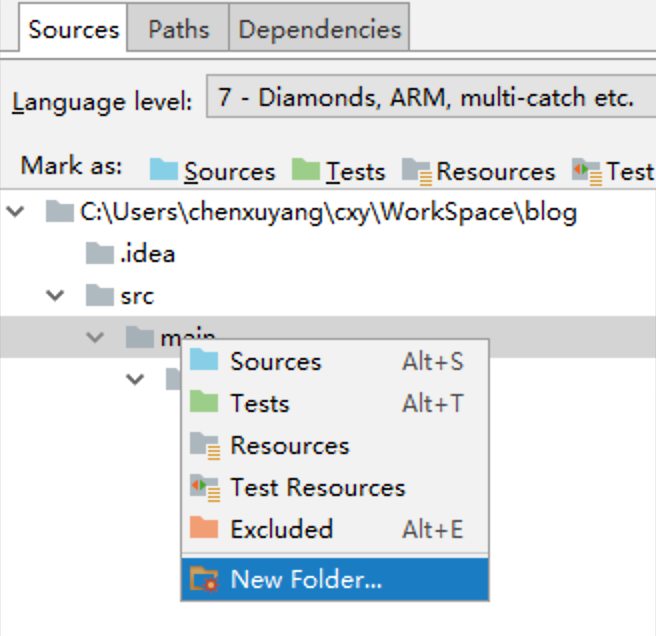Screen dimensions: 656x636
Task: Switch to the Paths tab
Action: (179, 29)
